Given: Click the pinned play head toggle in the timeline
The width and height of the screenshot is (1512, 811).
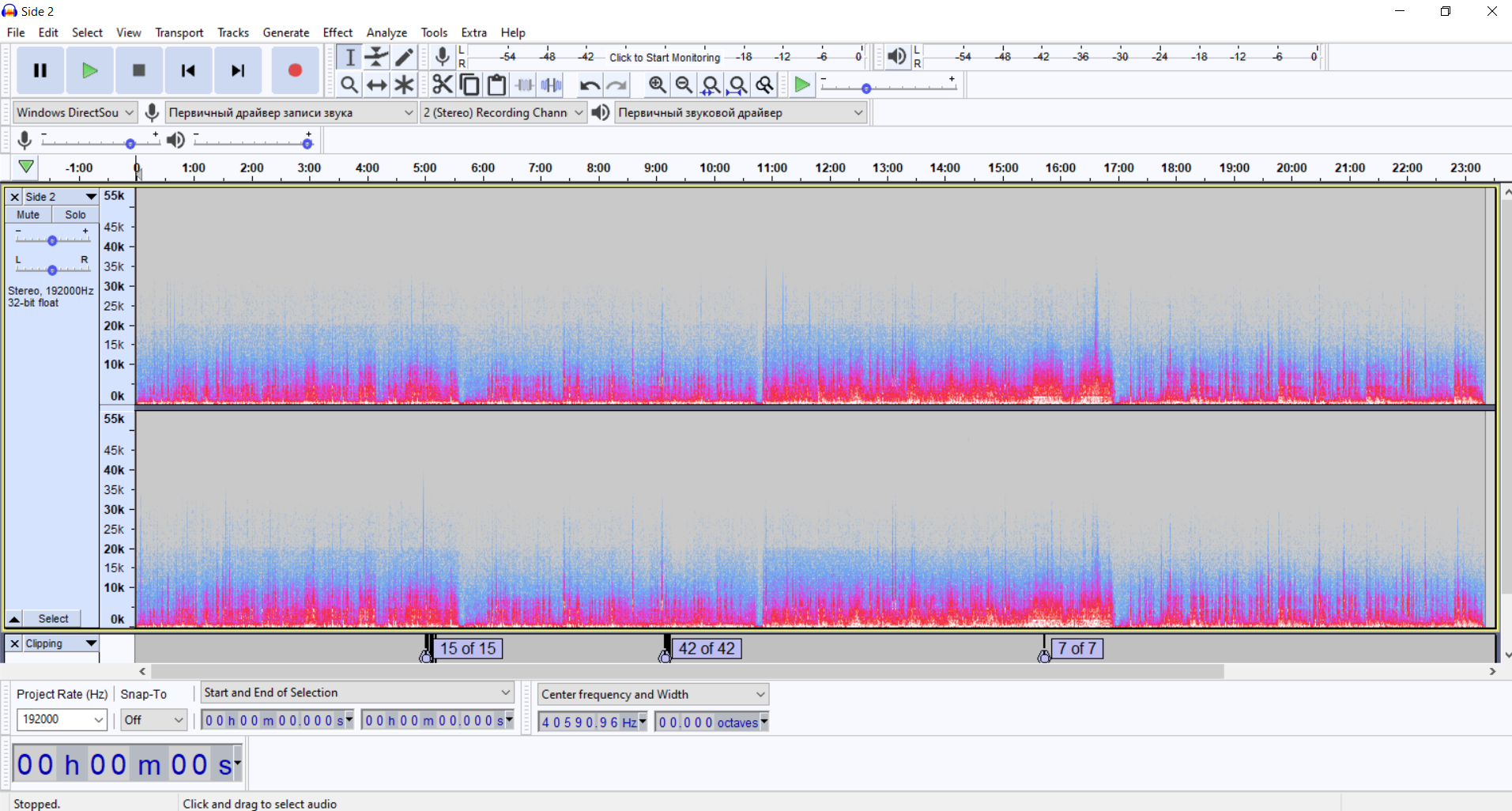Looking at the screenshot, I should click(26, 167).
